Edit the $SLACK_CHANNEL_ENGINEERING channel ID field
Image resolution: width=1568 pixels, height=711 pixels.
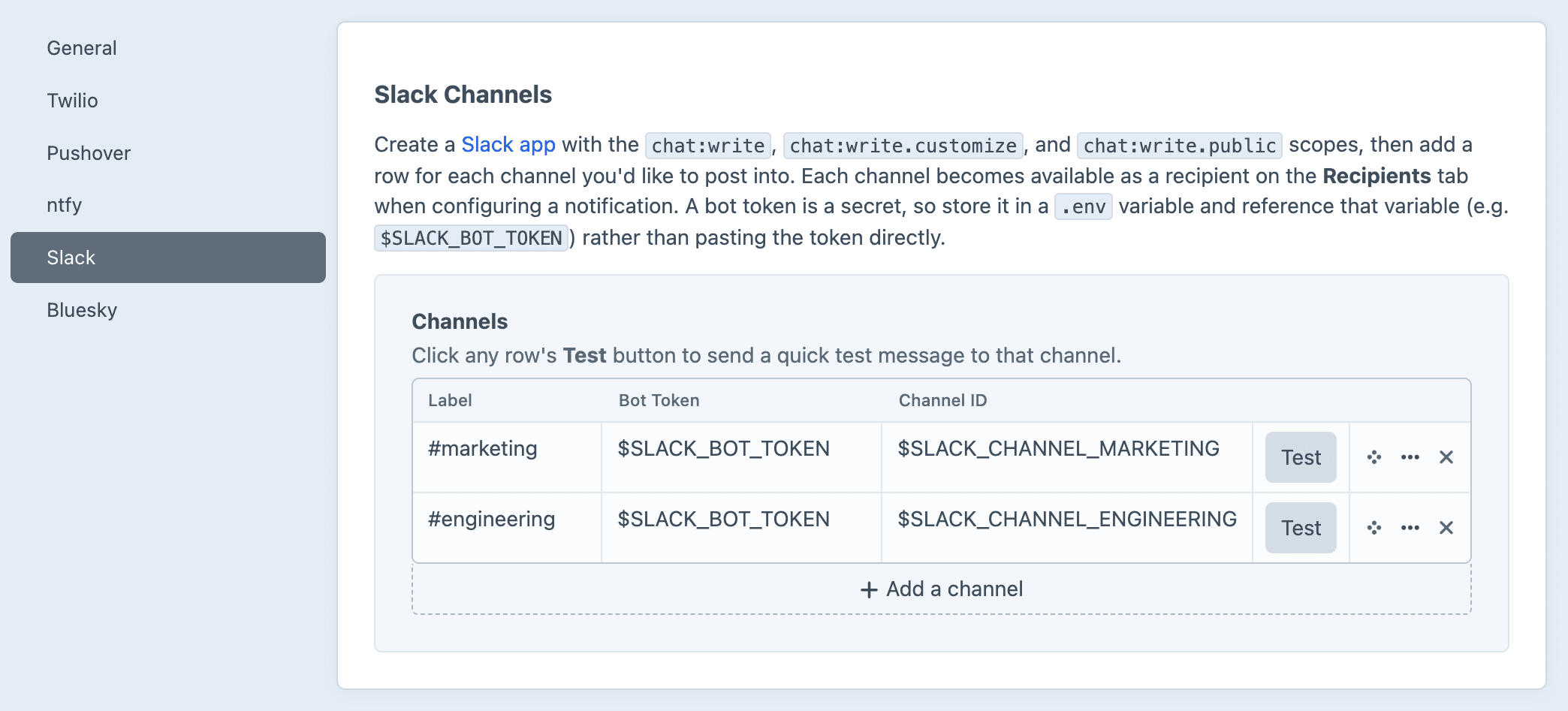tap(1067, 528)
